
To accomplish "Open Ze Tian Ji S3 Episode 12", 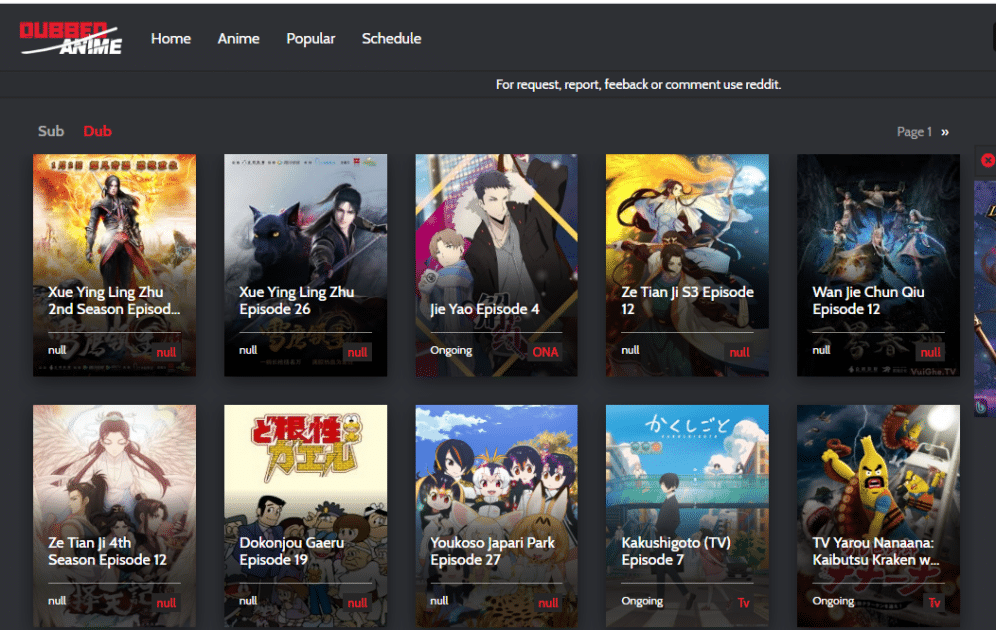I will (x=687, y=265).
